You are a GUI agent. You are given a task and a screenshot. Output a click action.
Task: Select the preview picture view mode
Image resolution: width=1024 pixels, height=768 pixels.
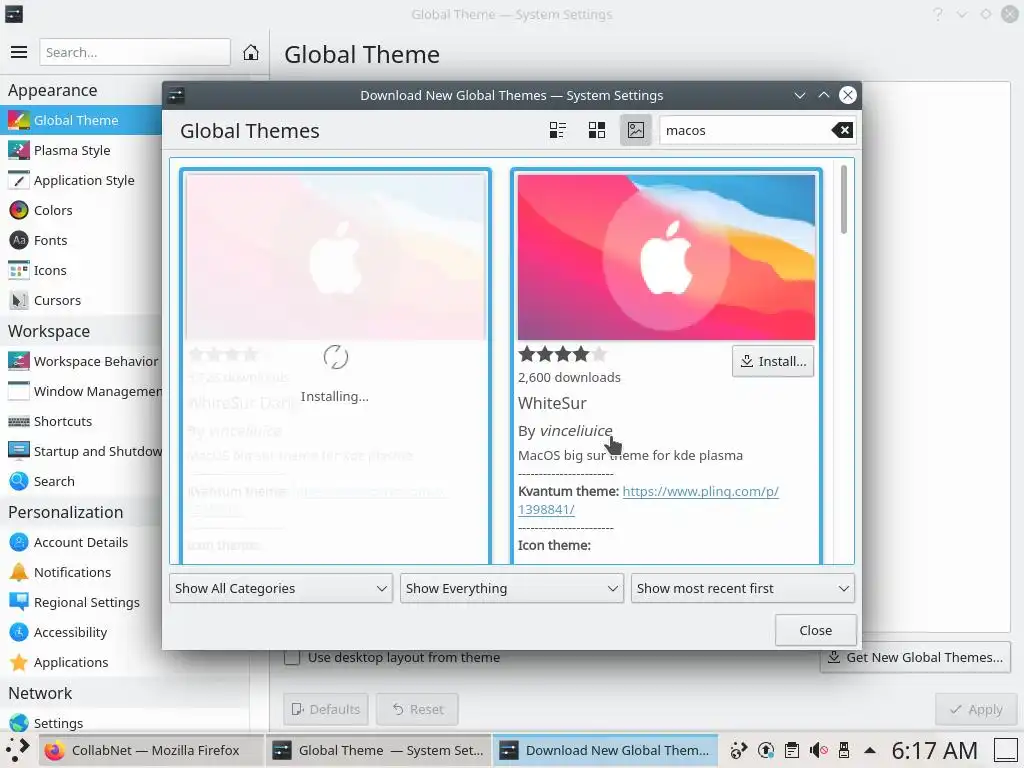point(635,130)
